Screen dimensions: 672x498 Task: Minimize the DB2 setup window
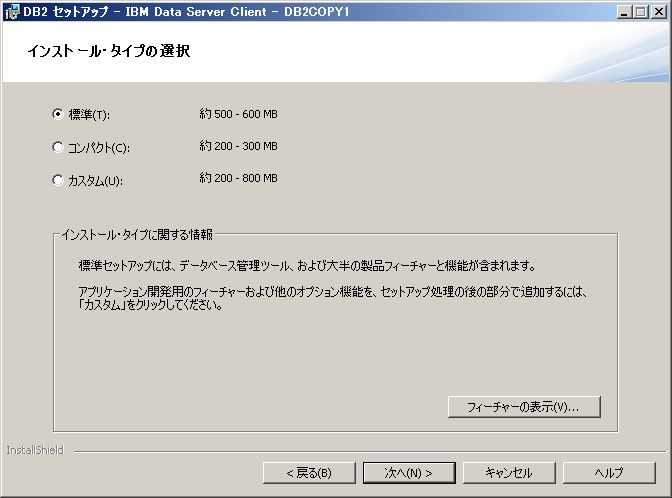624,12
